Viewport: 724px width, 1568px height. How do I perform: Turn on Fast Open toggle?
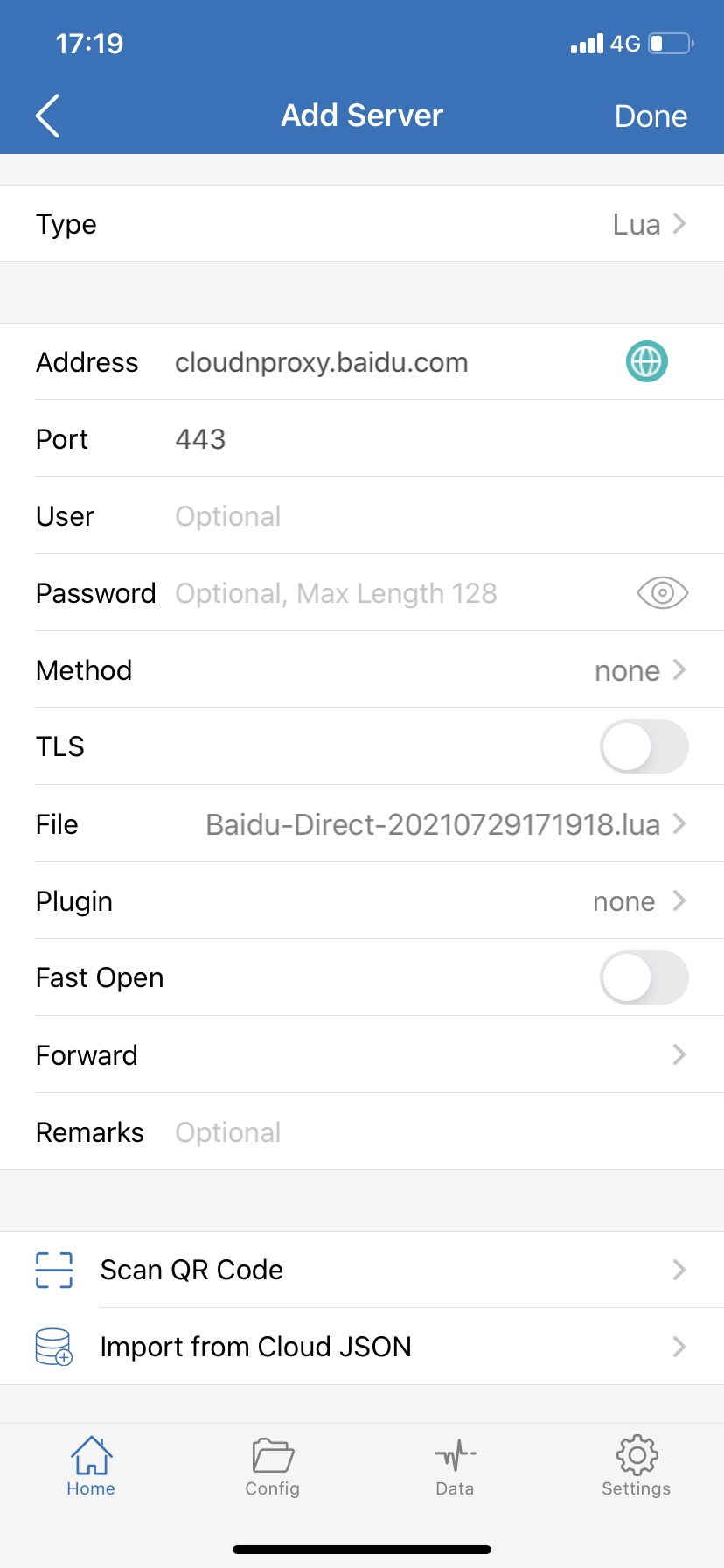pyautogui.click(x=644, y=977)
